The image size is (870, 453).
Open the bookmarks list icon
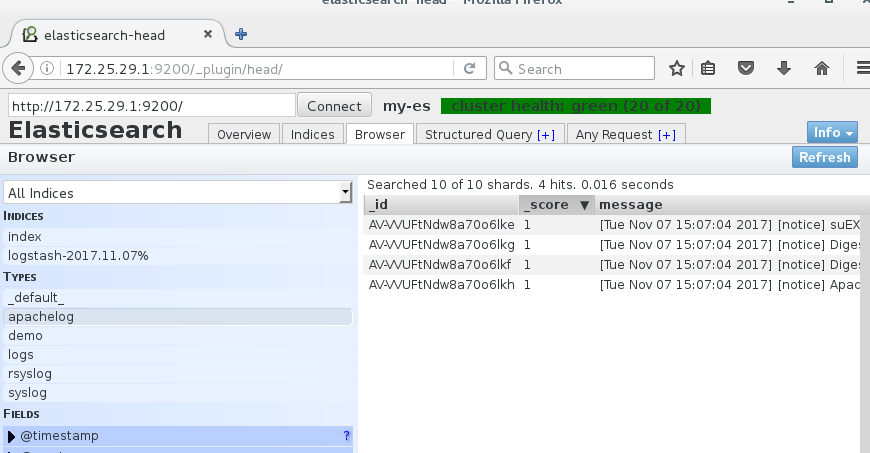(x=708, y=68)
